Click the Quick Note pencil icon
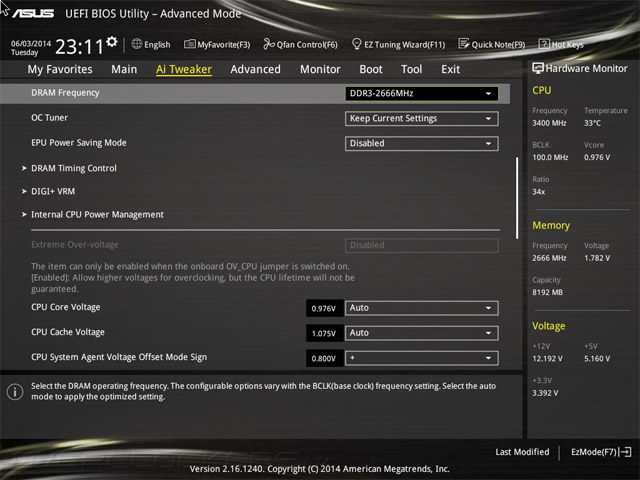 463,44
